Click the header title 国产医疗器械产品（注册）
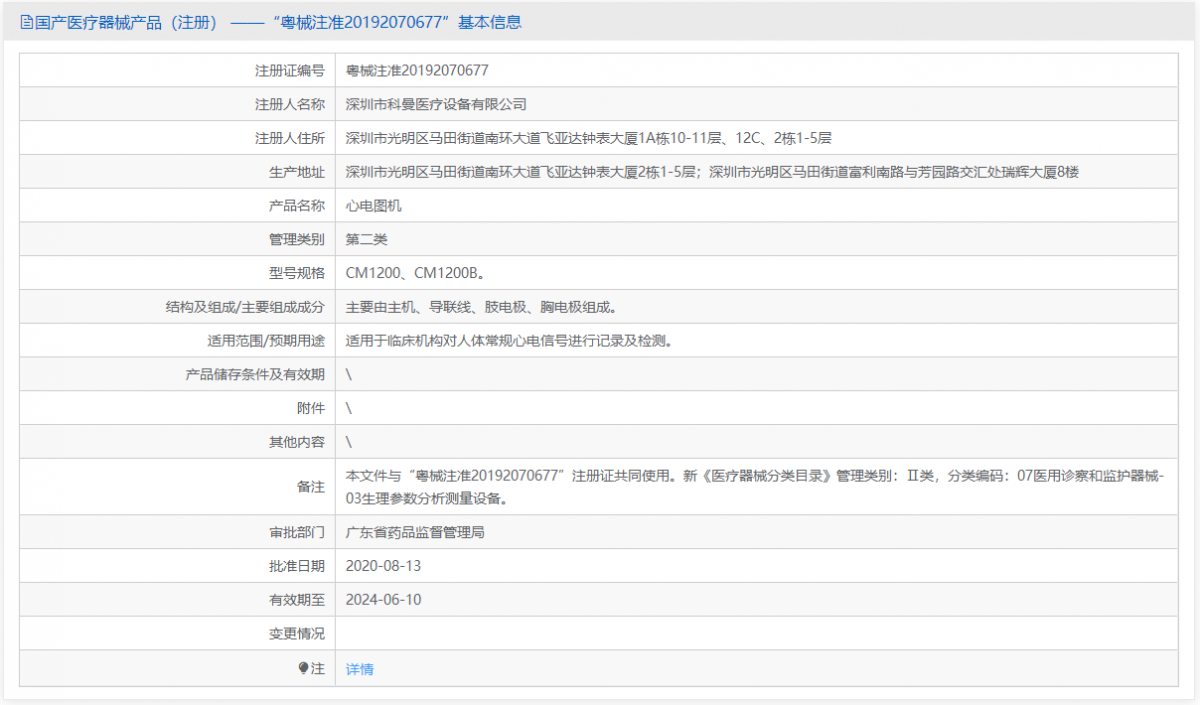 (126, 22)
